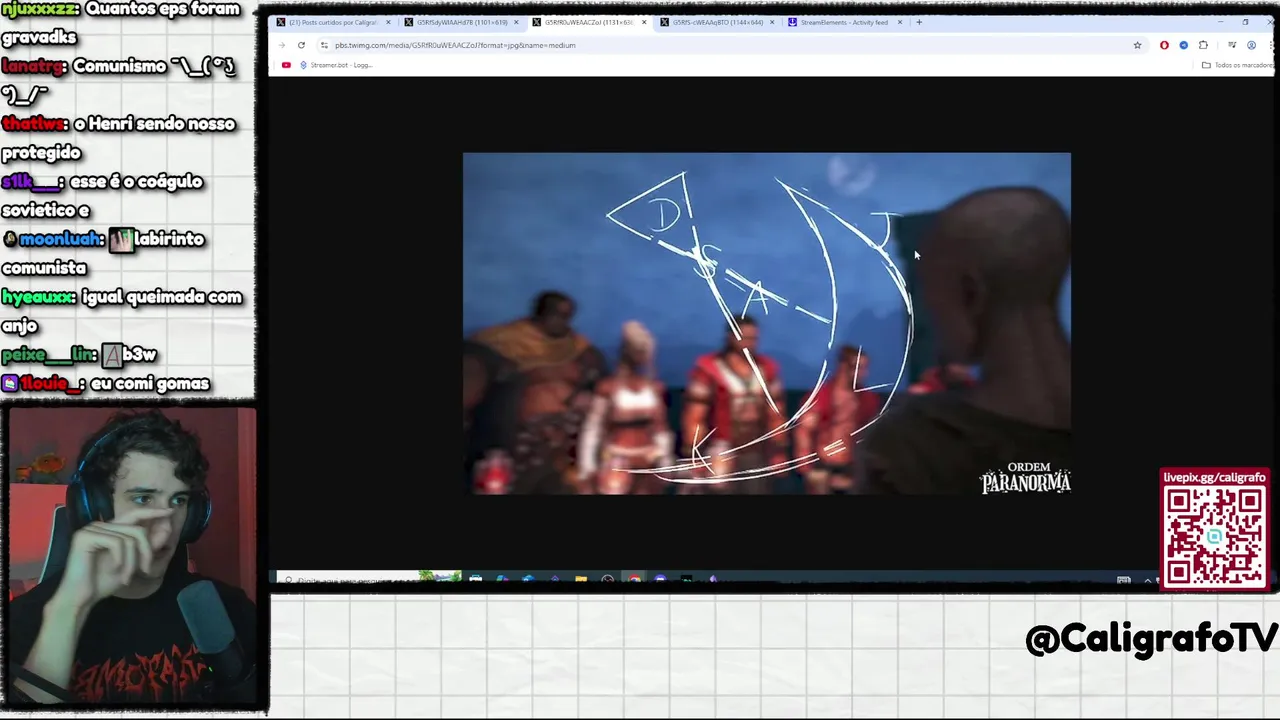Open the extensions puzzle-piece menu
This screenshot has width=1280, height=720.
point(1203,45)
